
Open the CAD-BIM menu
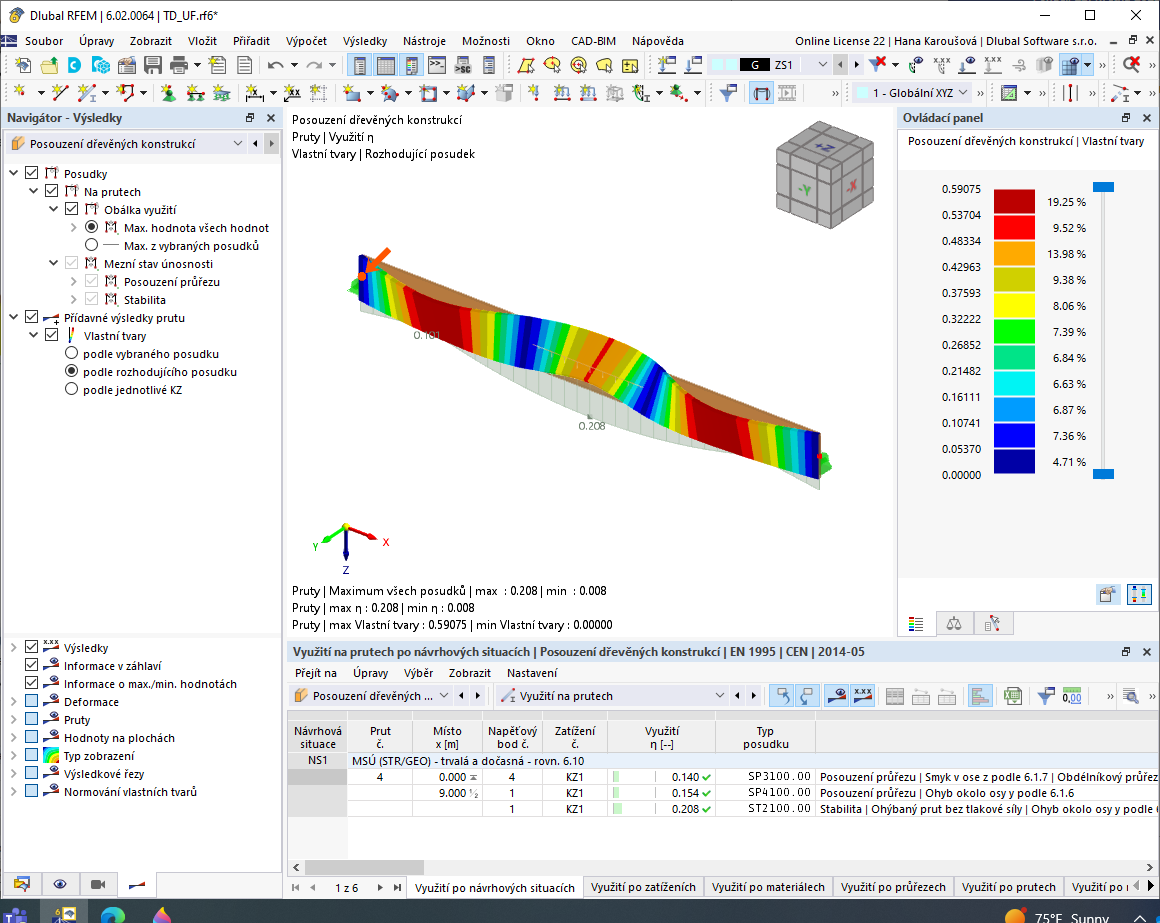tap(593, 41)
